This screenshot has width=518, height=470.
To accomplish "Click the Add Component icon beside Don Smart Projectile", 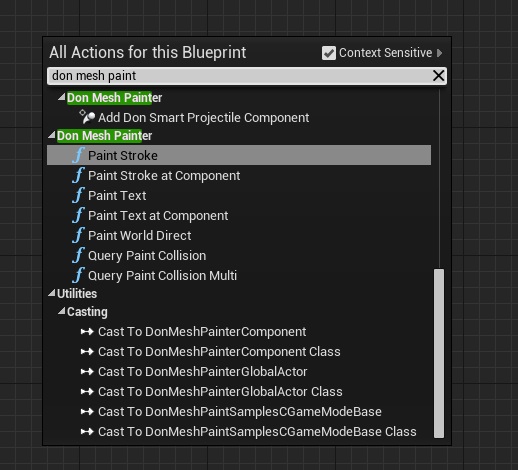I will pyautogui.click(x=87, y=117).
